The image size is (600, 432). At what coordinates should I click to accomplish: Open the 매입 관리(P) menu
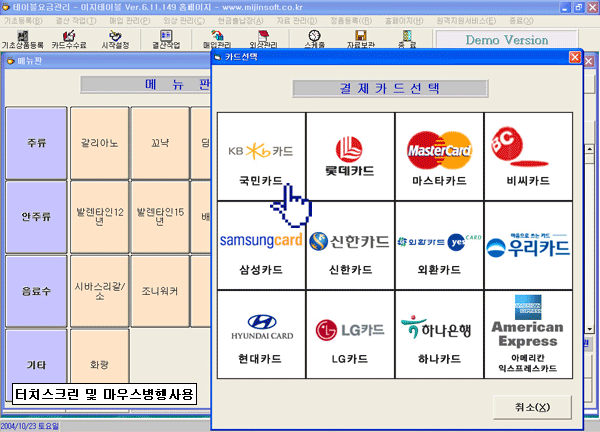130,21
